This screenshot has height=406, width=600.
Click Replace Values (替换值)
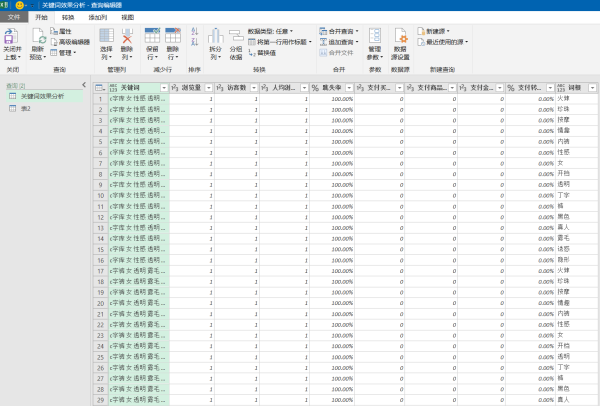pos(262,53)
